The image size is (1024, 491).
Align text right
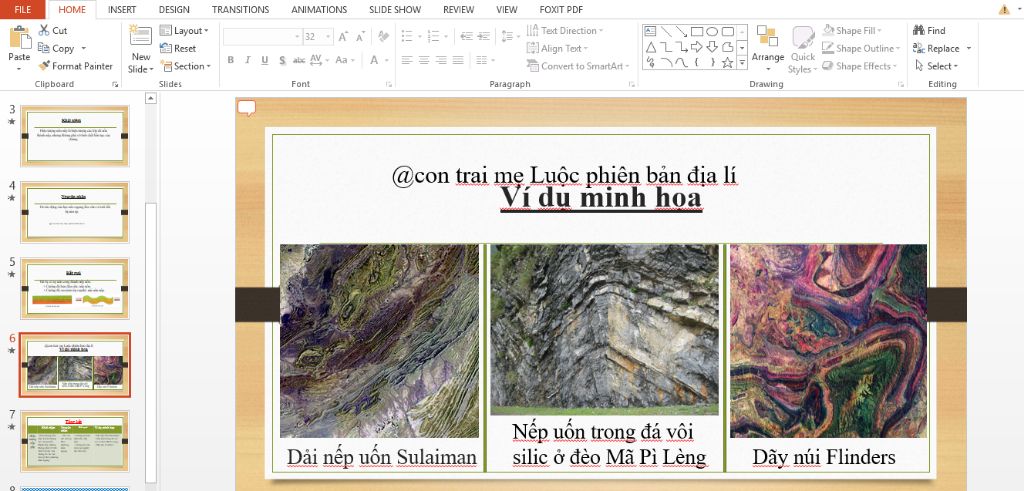tap(441, 60)
